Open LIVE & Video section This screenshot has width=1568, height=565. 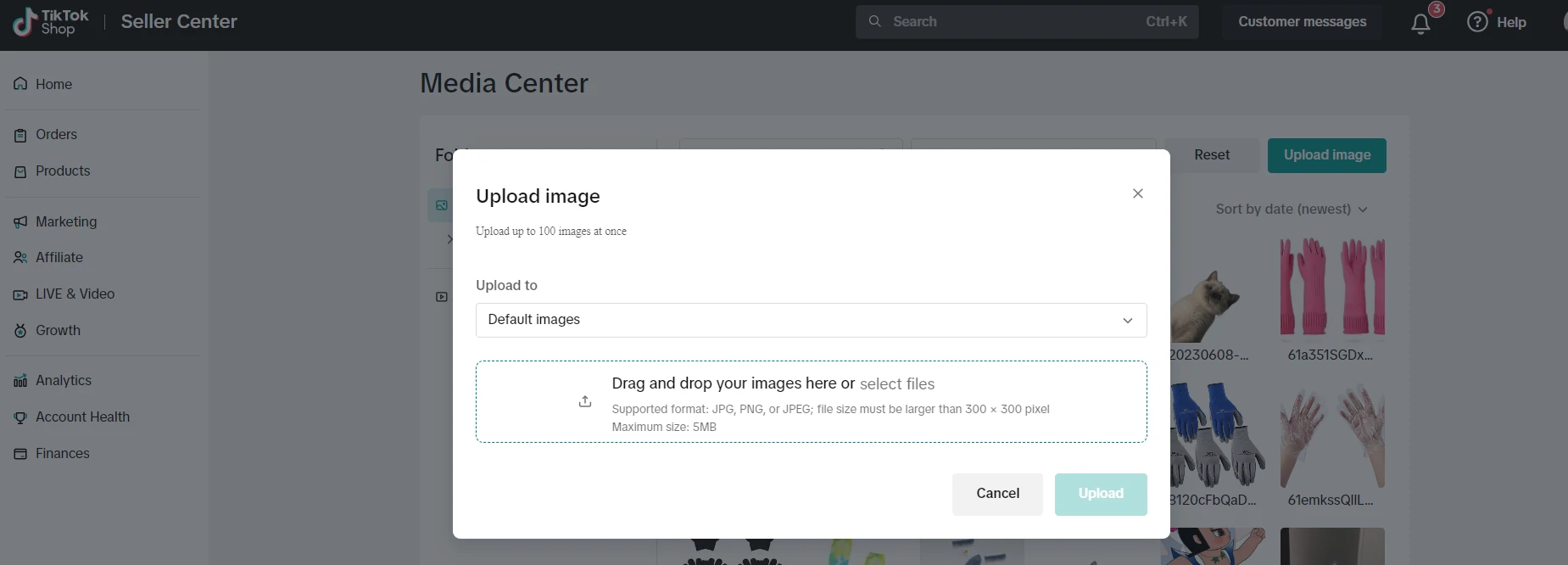[75, 294]
